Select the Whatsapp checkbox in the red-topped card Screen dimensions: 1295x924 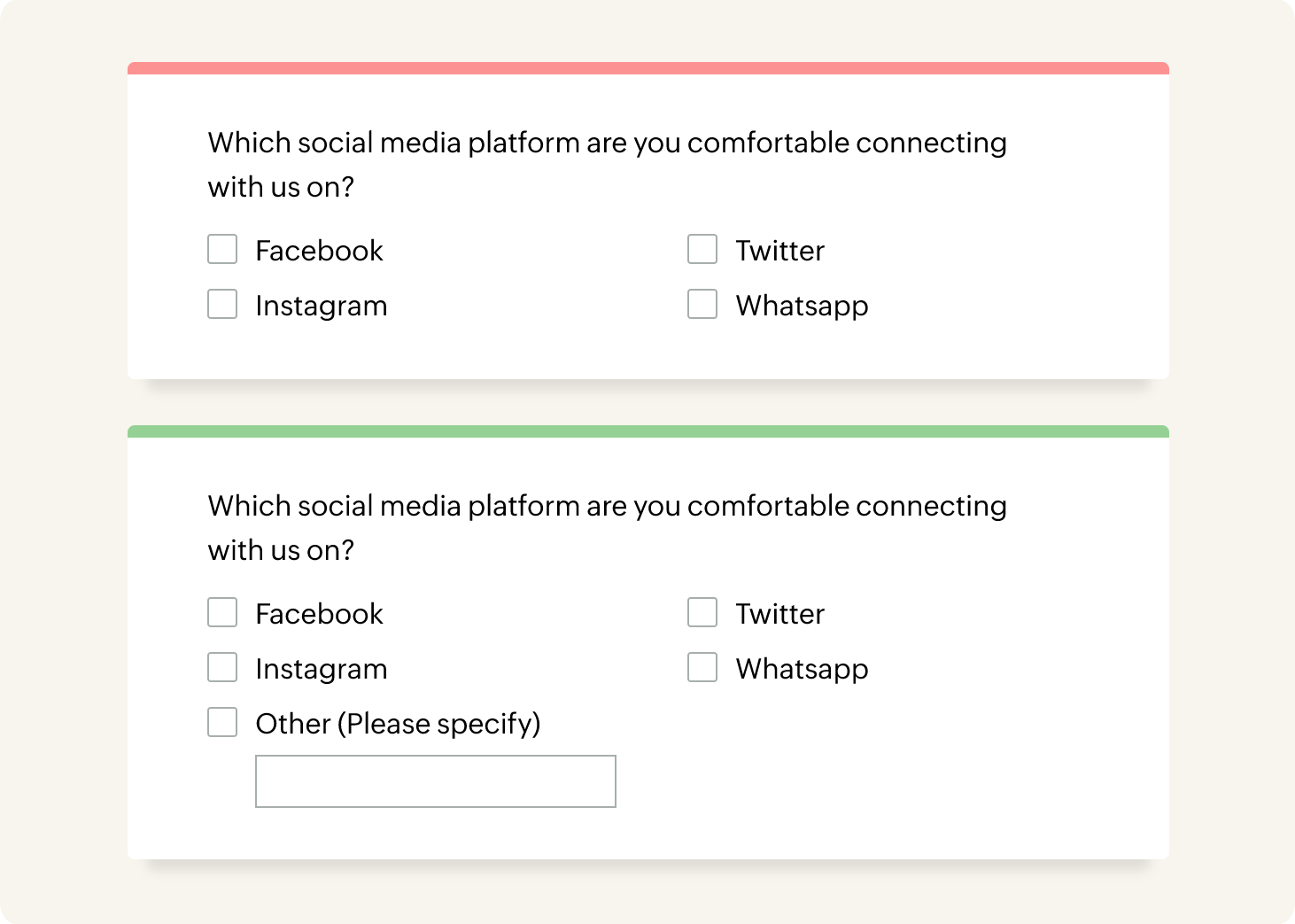pos(702,305)
